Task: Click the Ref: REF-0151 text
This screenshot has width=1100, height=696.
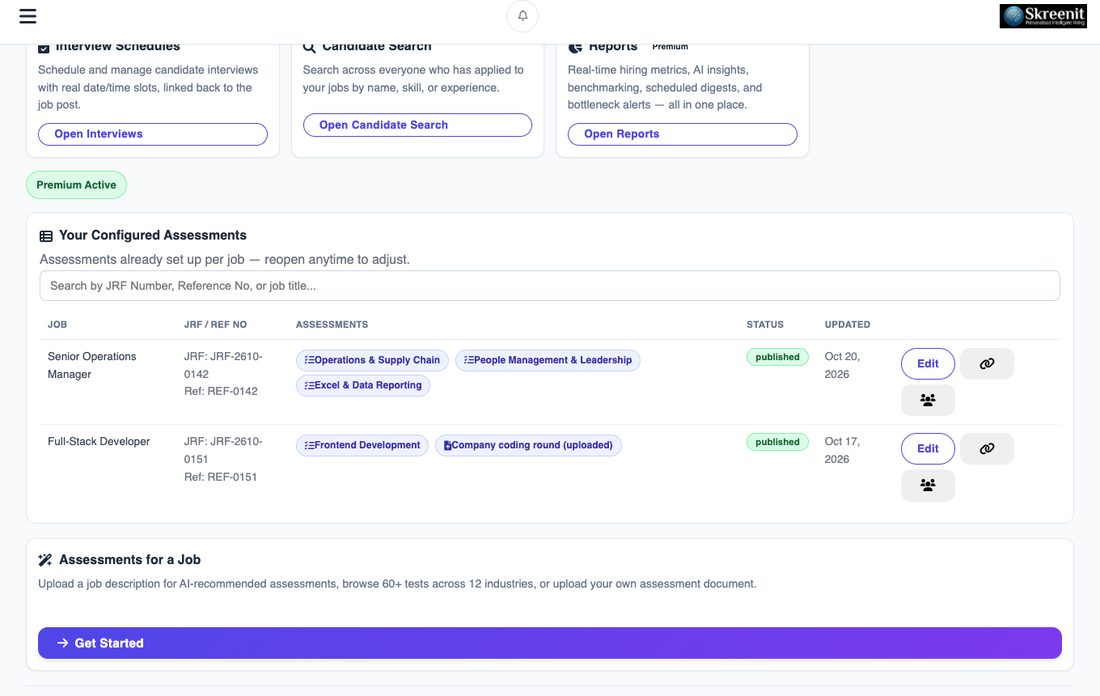Action: click(x=221, y=476)
